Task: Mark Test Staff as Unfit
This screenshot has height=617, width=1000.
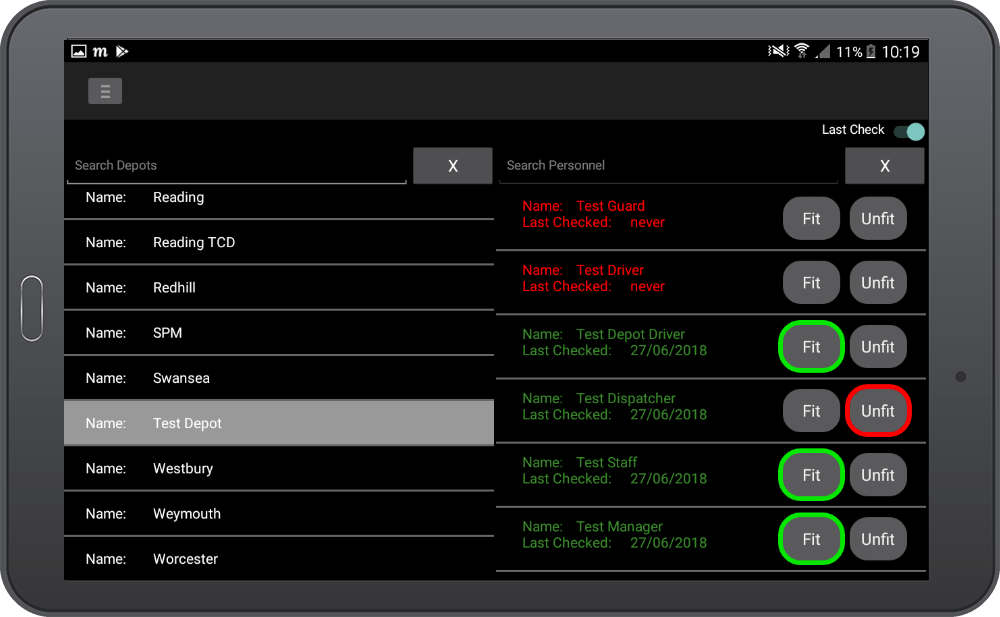Action: pyautogui.click(x=878, y=475)
